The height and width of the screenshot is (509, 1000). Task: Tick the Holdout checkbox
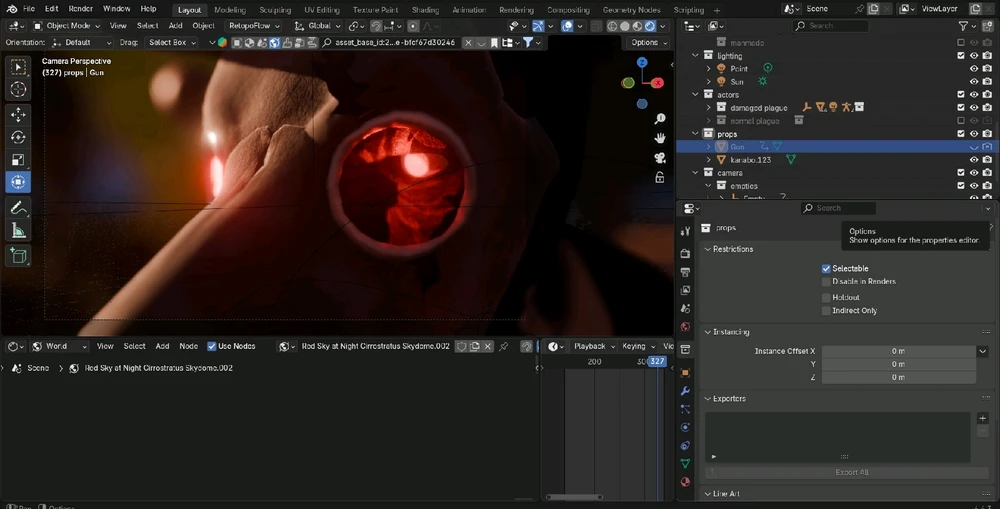click(826, 297)
